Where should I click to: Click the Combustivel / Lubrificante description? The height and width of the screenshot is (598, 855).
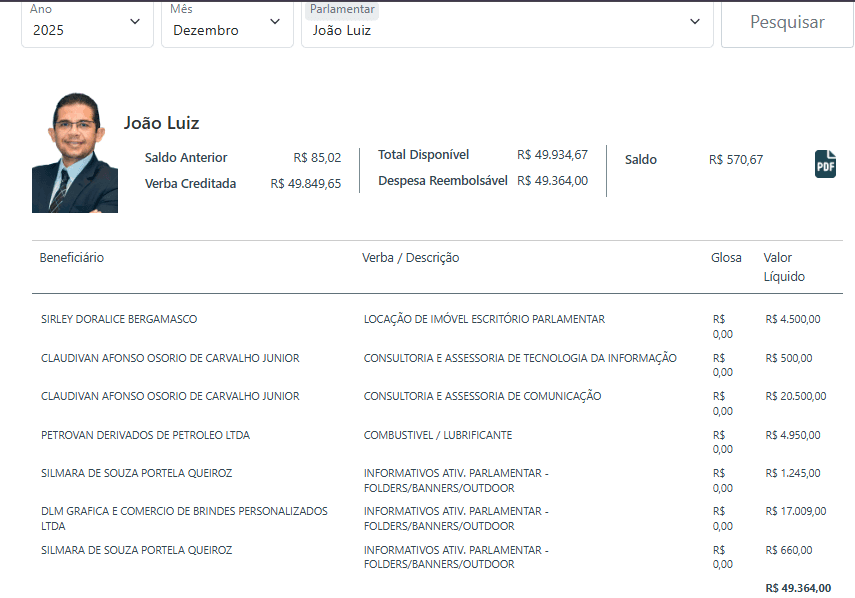click(x=437, y=435)
